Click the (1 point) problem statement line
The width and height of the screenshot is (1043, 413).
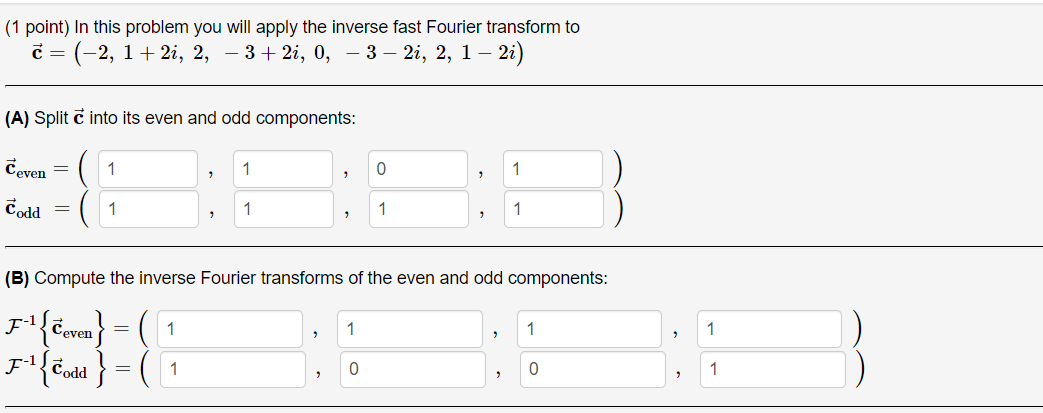(292, 27)
